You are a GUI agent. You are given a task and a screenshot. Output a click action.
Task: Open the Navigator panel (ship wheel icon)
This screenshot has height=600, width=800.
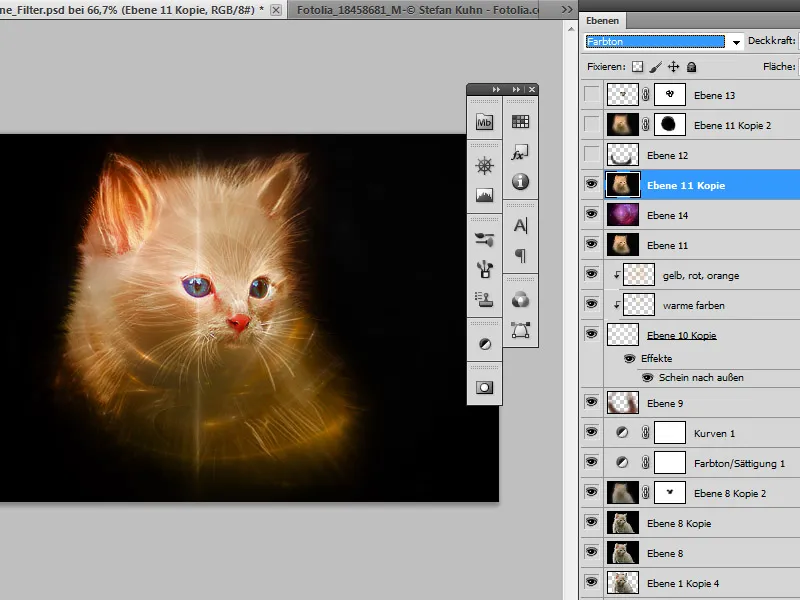coord(485,166)
